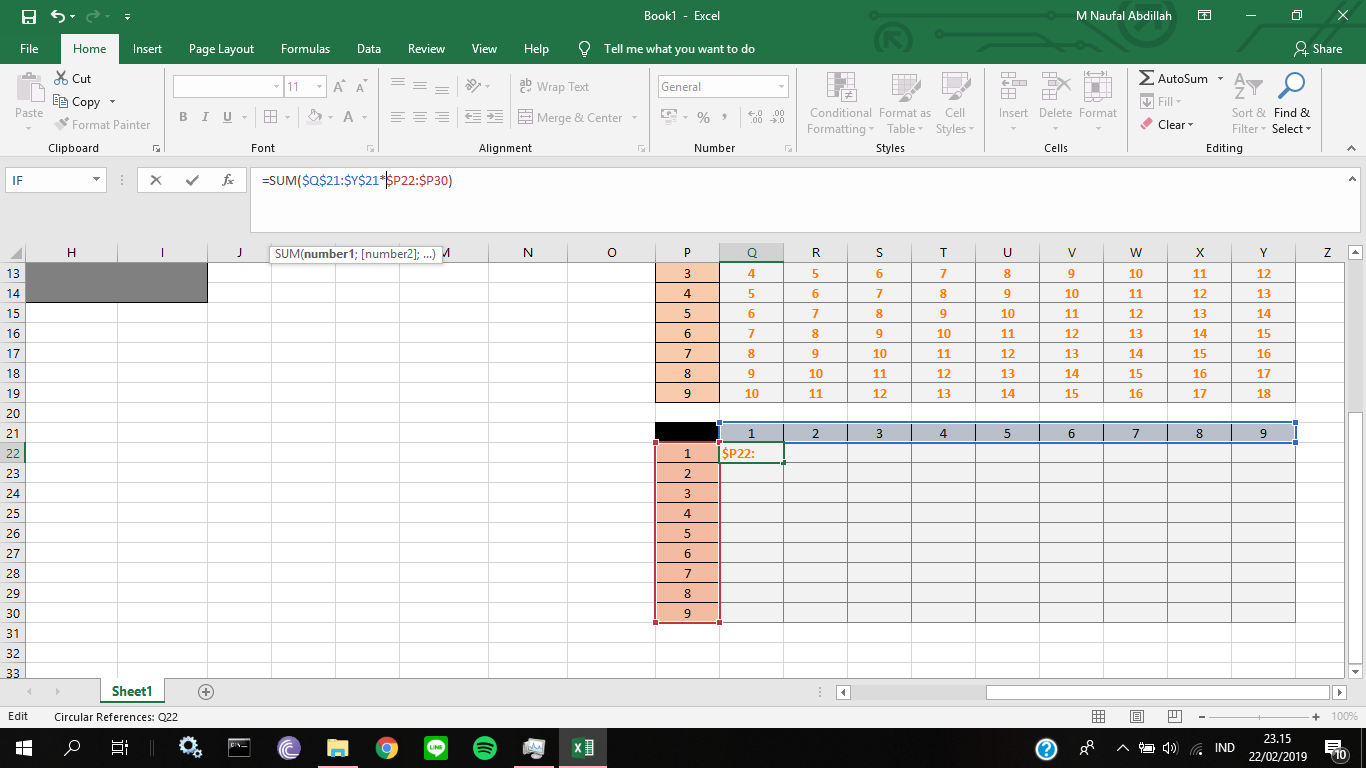The height and width of the screenshot is (768, 1366).
Task: Click the AutoSum sigma button
Action: click(1173, 78)
